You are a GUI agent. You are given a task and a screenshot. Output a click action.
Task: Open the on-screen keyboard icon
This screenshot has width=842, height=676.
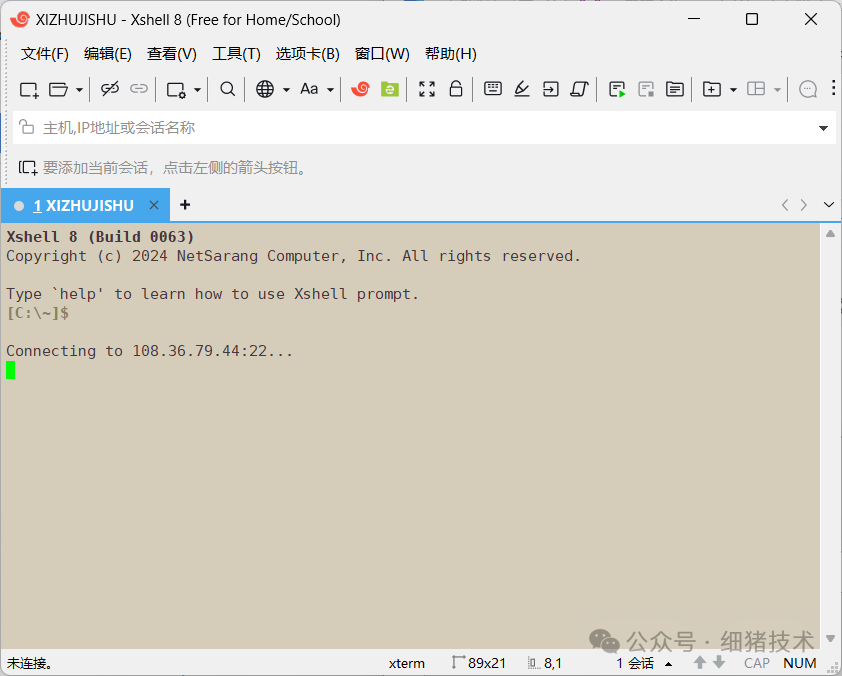[493, 89]
